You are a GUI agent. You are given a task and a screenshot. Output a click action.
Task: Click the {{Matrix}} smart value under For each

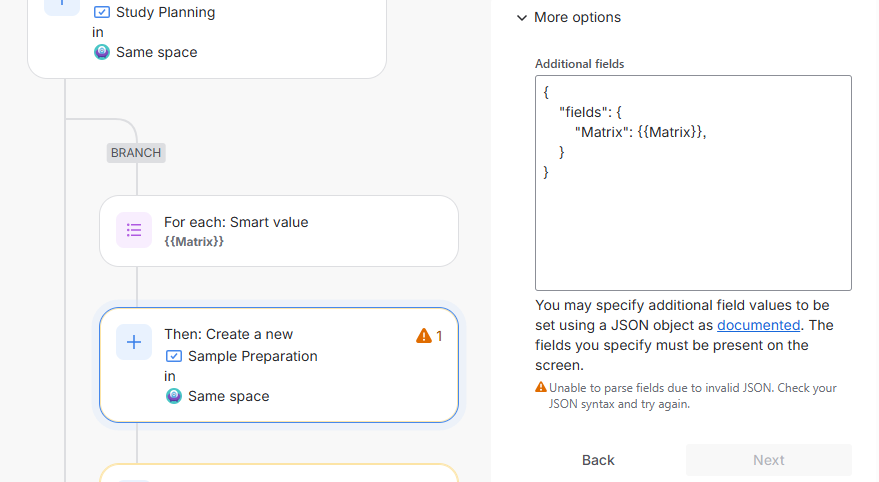tap(194, 242)
